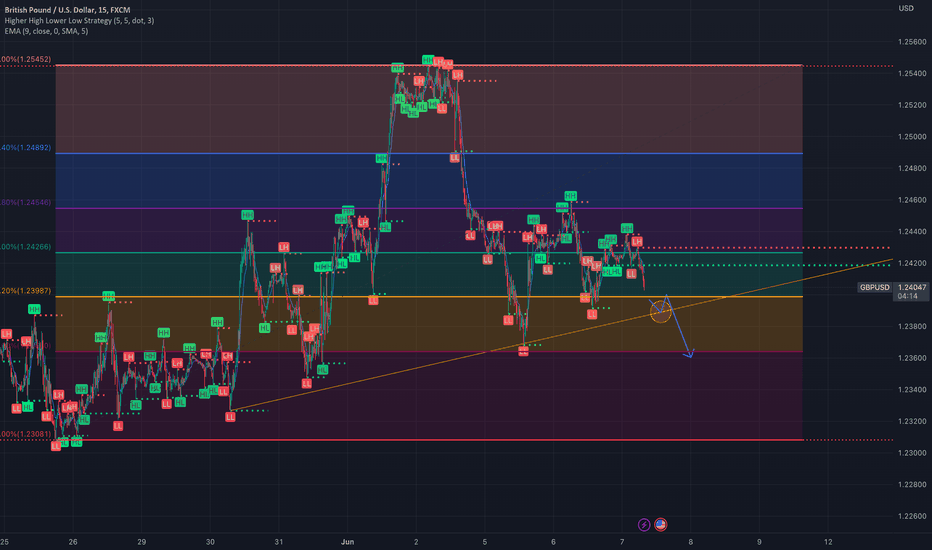The image size is (932, 550).
Task: Click the USD currency label above the price axis
Action: point(906,8)
